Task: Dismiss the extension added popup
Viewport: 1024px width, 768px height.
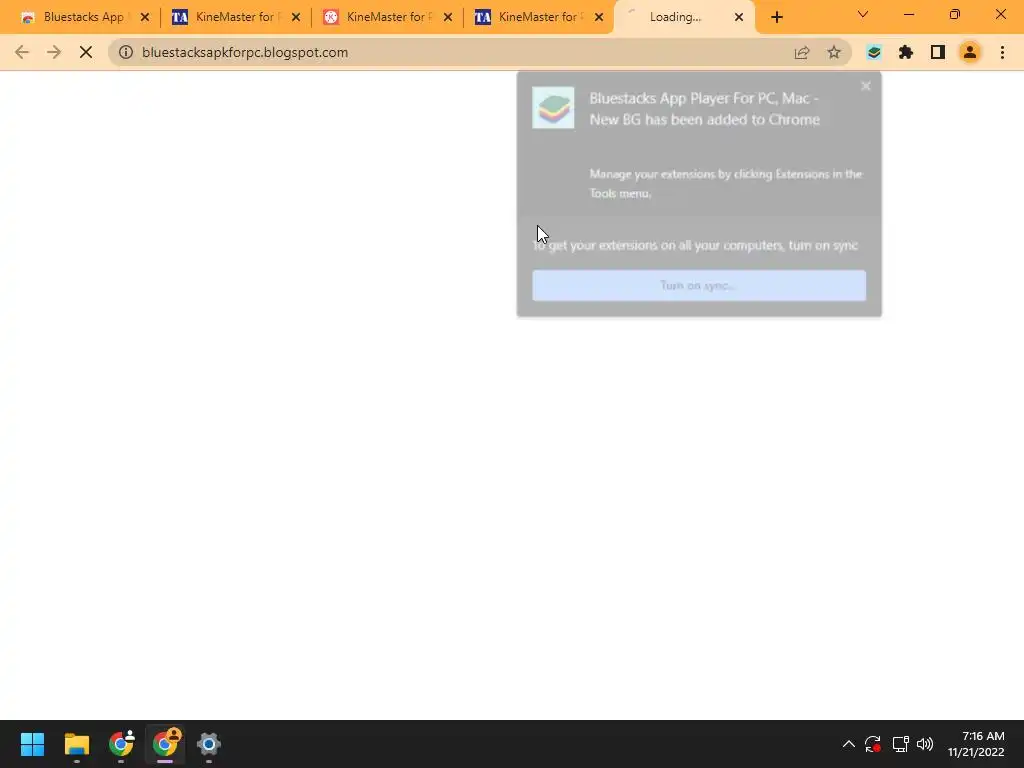Action: pos(866,86)
